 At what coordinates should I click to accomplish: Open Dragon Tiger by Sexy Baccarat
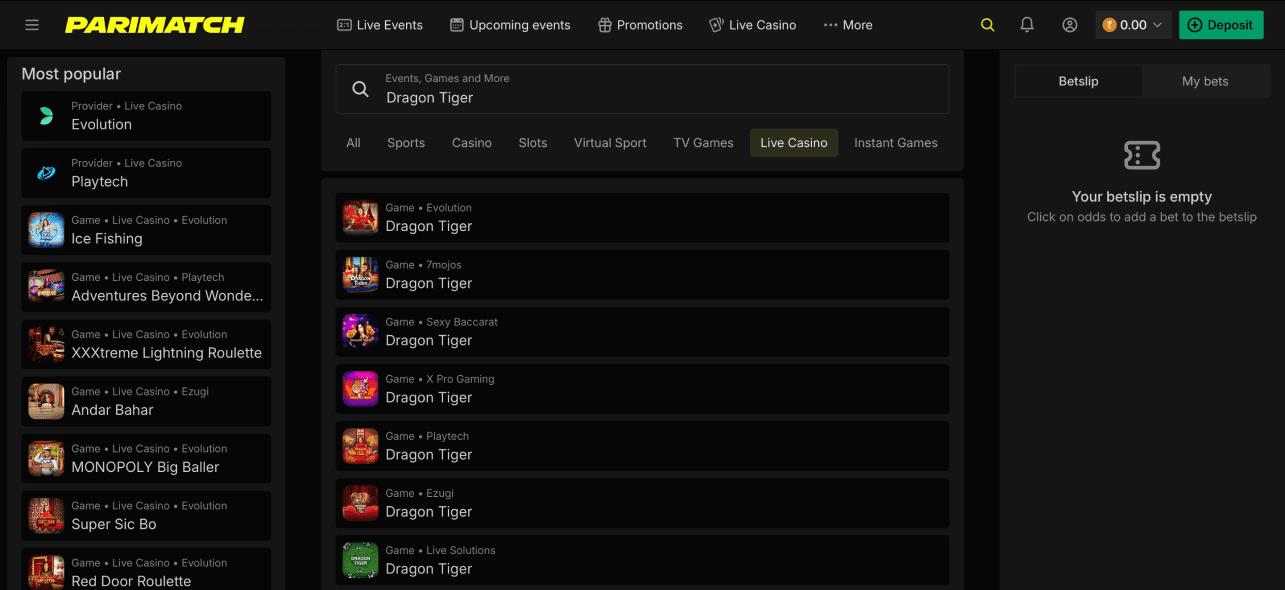click(642, 332)
